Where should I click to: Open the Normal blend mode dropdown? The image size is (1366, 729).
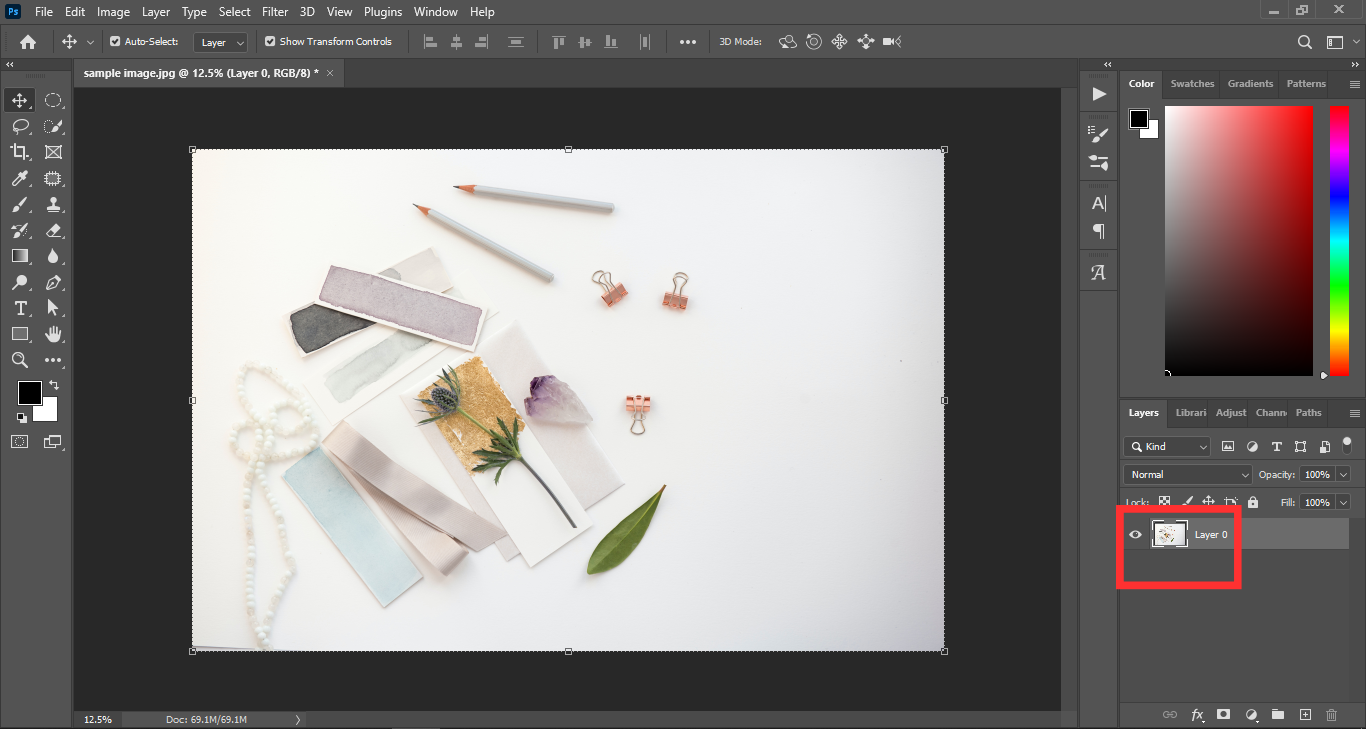tap(1187, 475)
